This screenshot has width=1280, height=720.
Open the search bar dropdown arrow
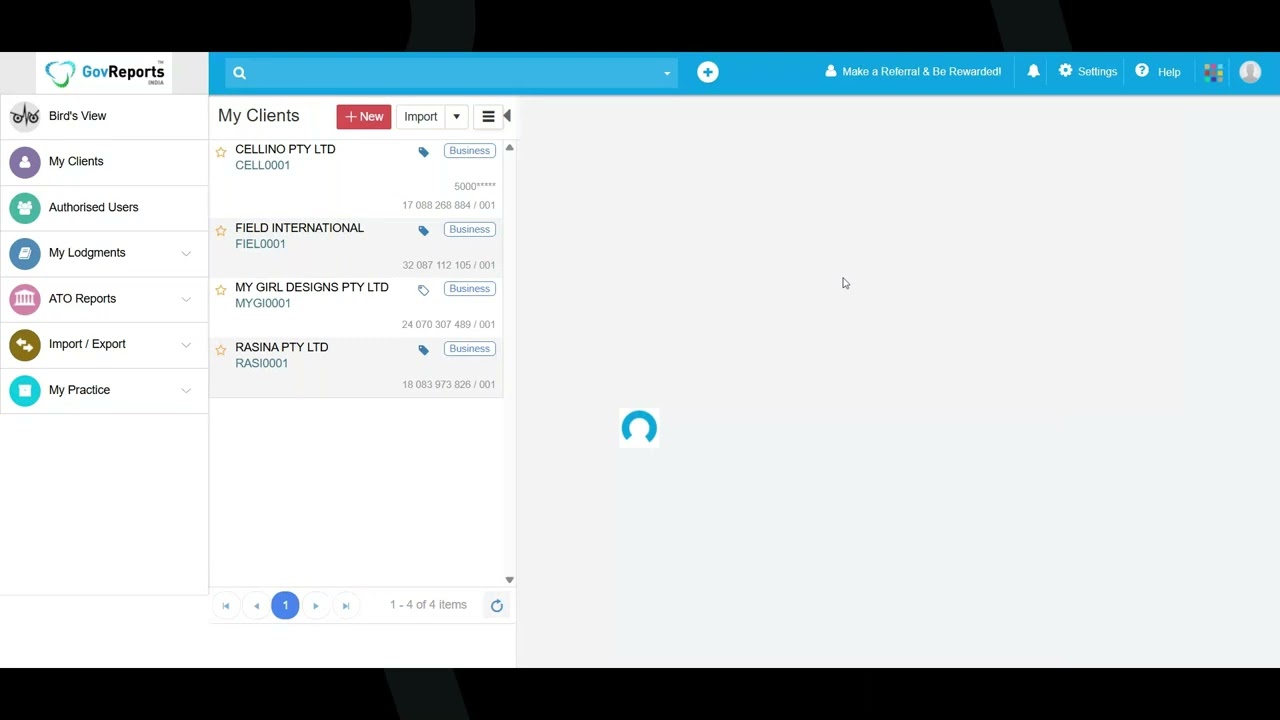667,73
